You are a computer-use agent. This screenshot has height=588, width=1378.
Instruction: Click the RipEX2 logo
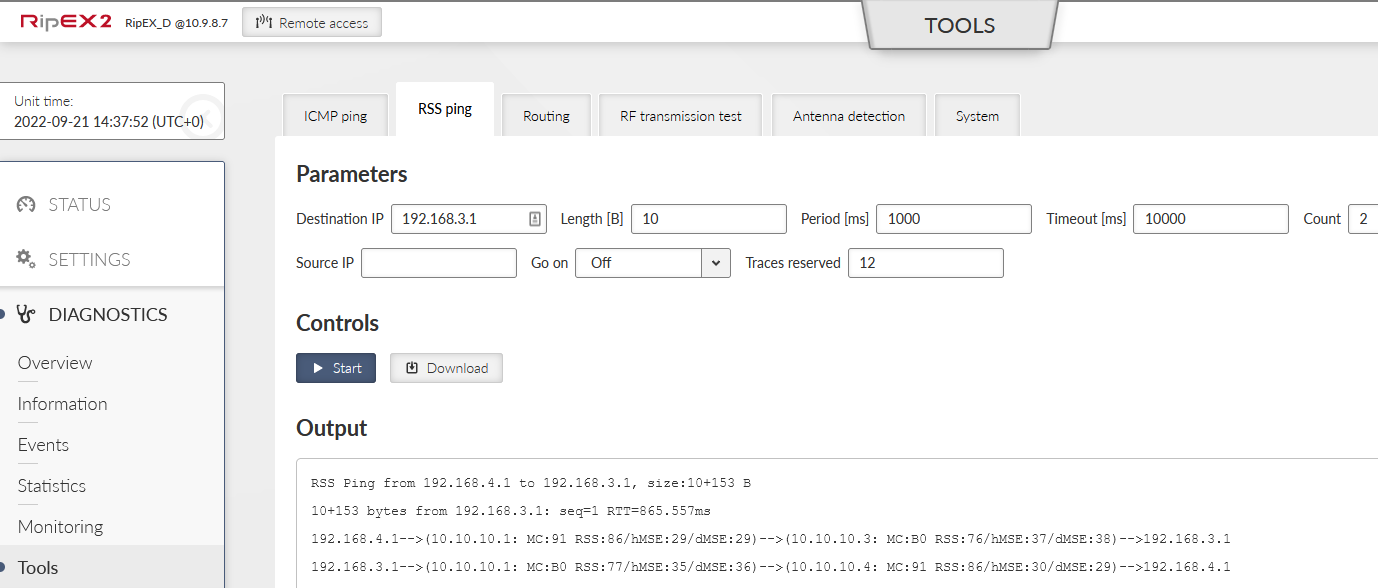tap(65, 21)
